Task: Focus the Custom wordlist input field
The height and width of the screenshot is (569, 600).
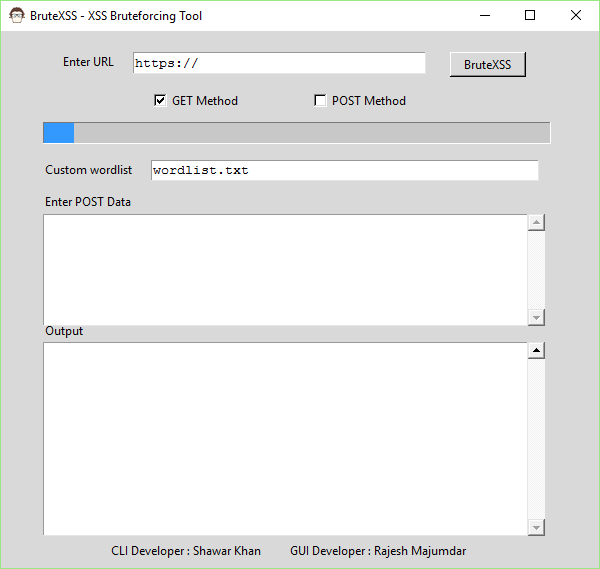Action: 344,170
